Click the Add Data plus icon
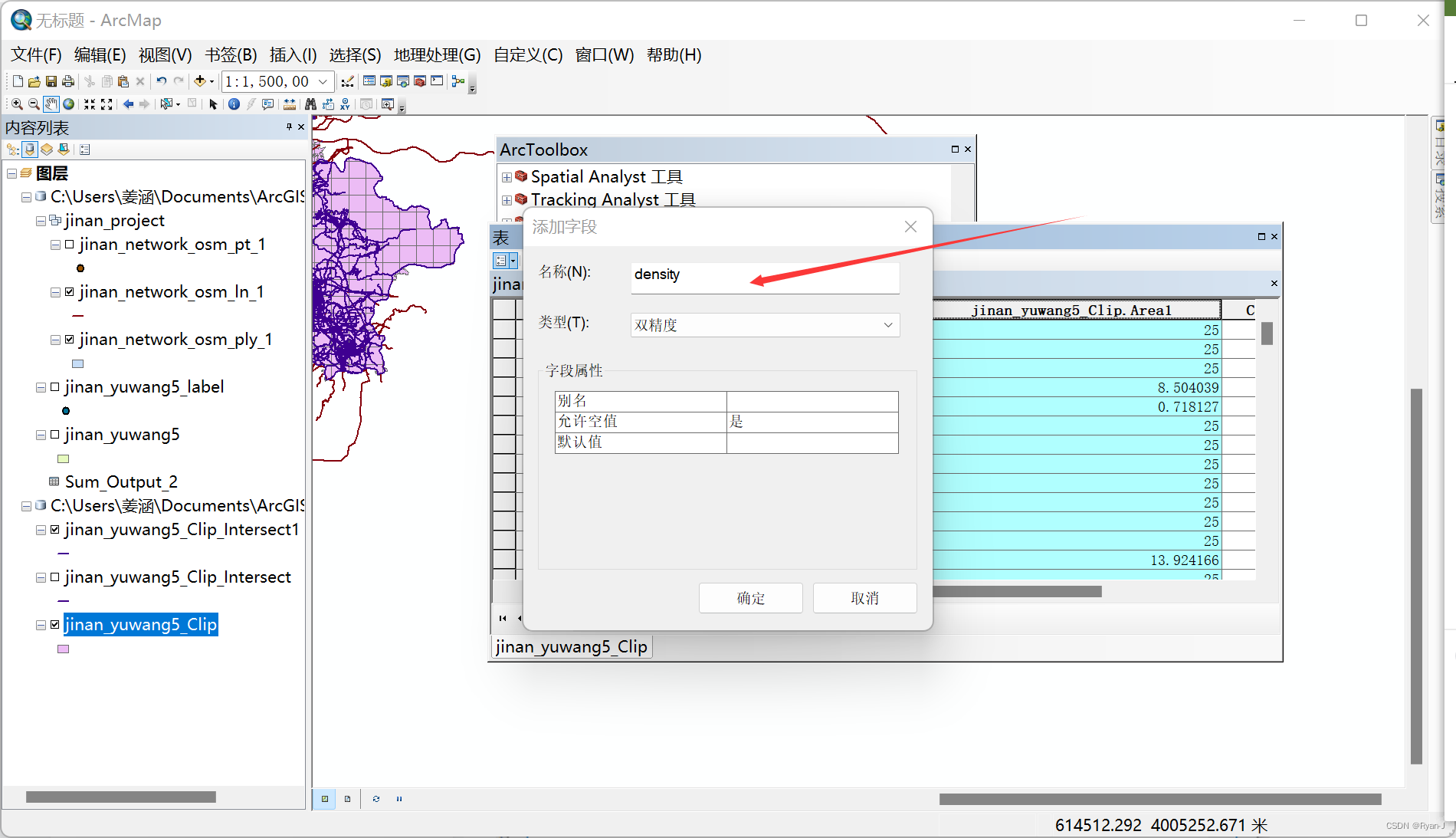 [200, 81]
